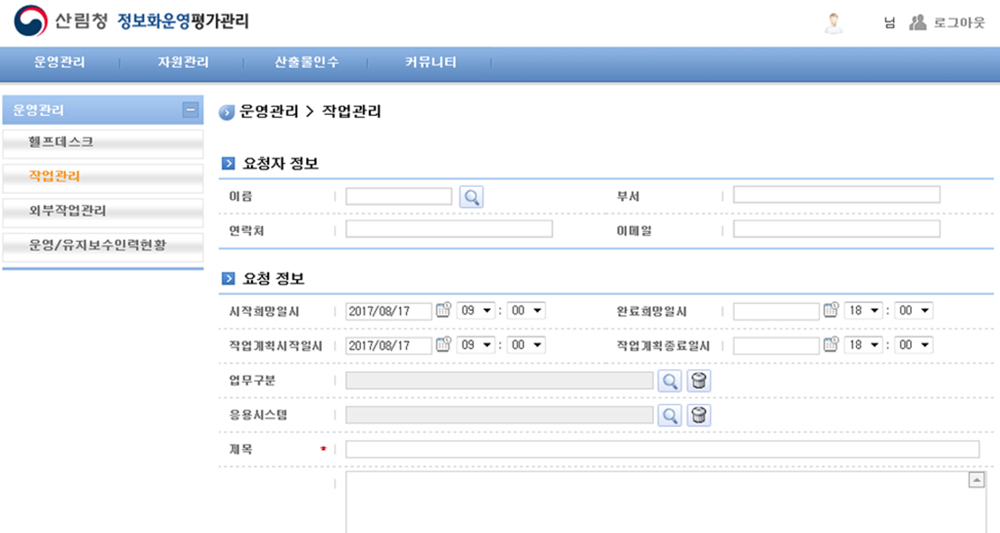
Task: Open the 커뮤니티 top menu
Action: click(431, 62)
